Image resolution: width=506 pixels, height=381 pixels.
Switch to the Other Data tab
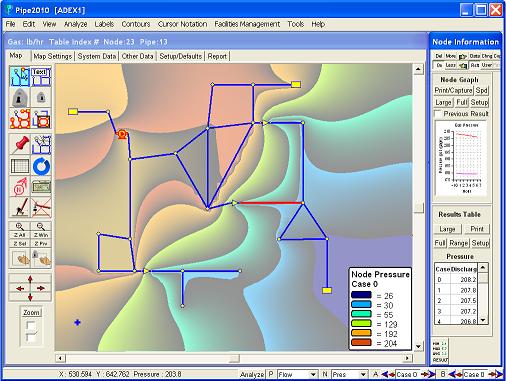tap(137, 56)
